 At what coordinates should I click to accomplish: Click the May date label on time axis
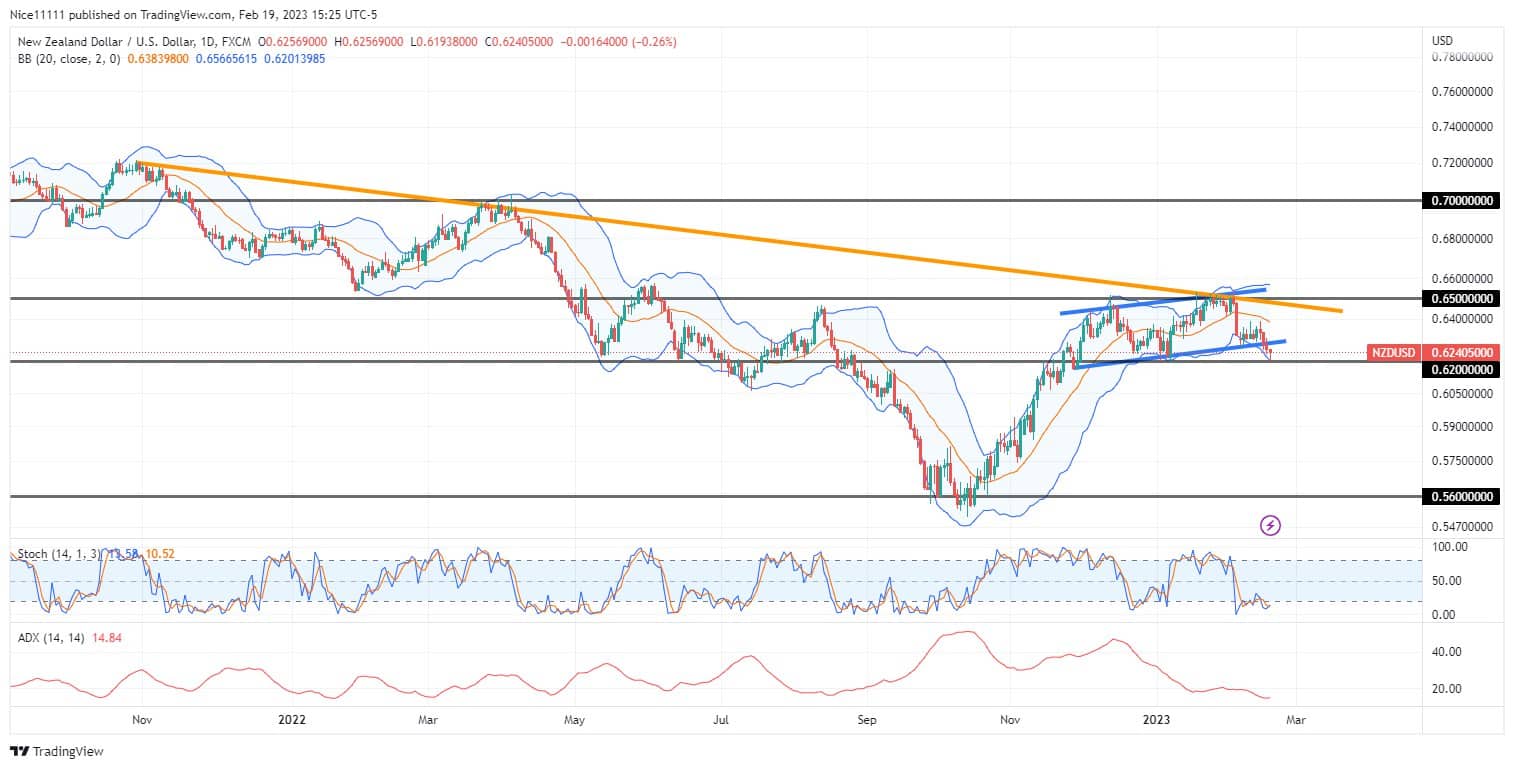click(x=574, y=719)
